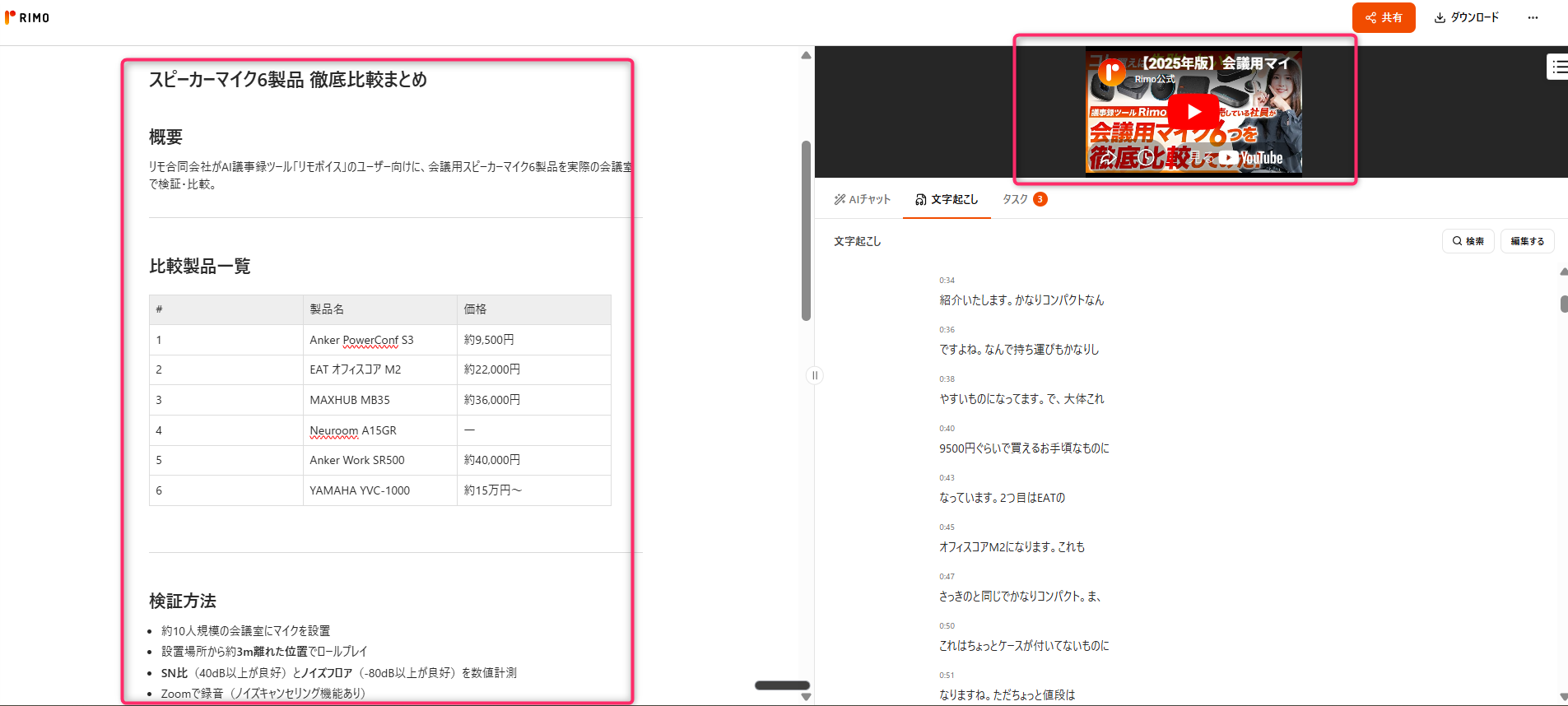Open the video on YouTube via its logo
The height and width of the screenshot is (706, 1568).
(1252, 158)
